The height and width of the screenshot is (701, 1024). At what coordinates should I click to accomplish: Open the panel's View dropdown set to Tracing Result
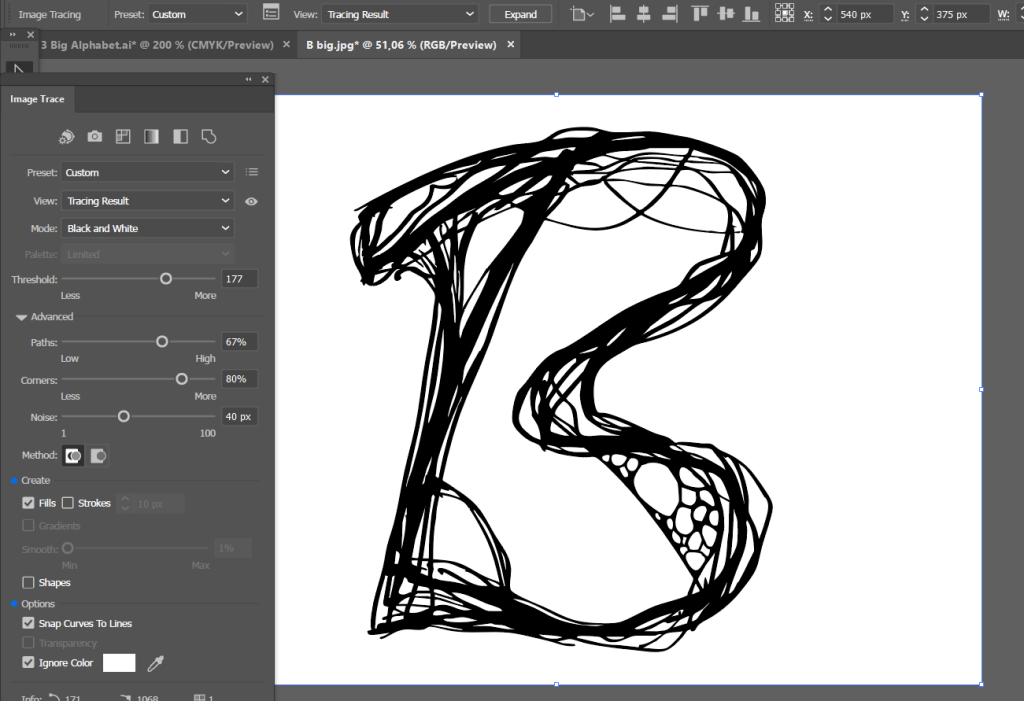[147, 201]
